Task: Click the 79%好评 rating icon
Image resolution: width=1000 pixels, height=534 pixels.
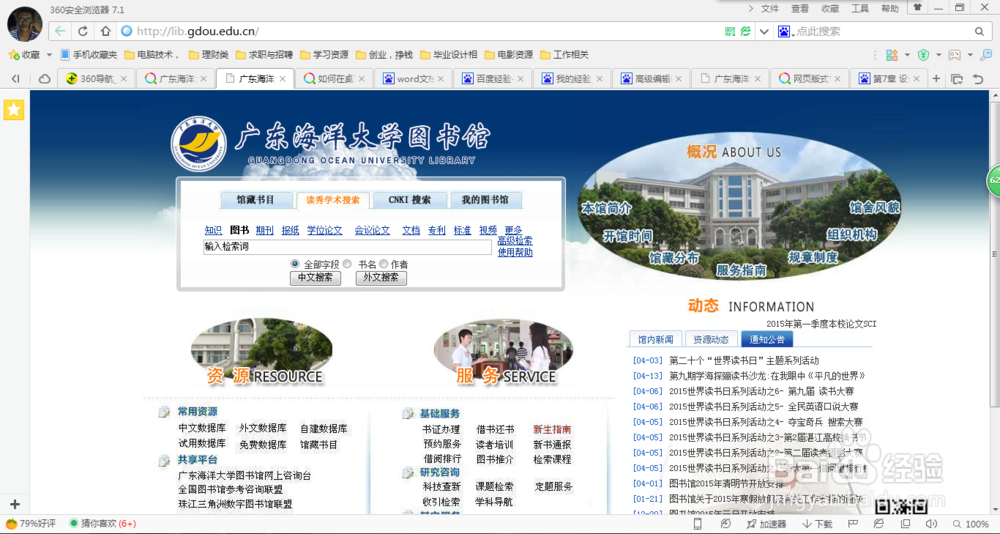Action: pos(11,524)
